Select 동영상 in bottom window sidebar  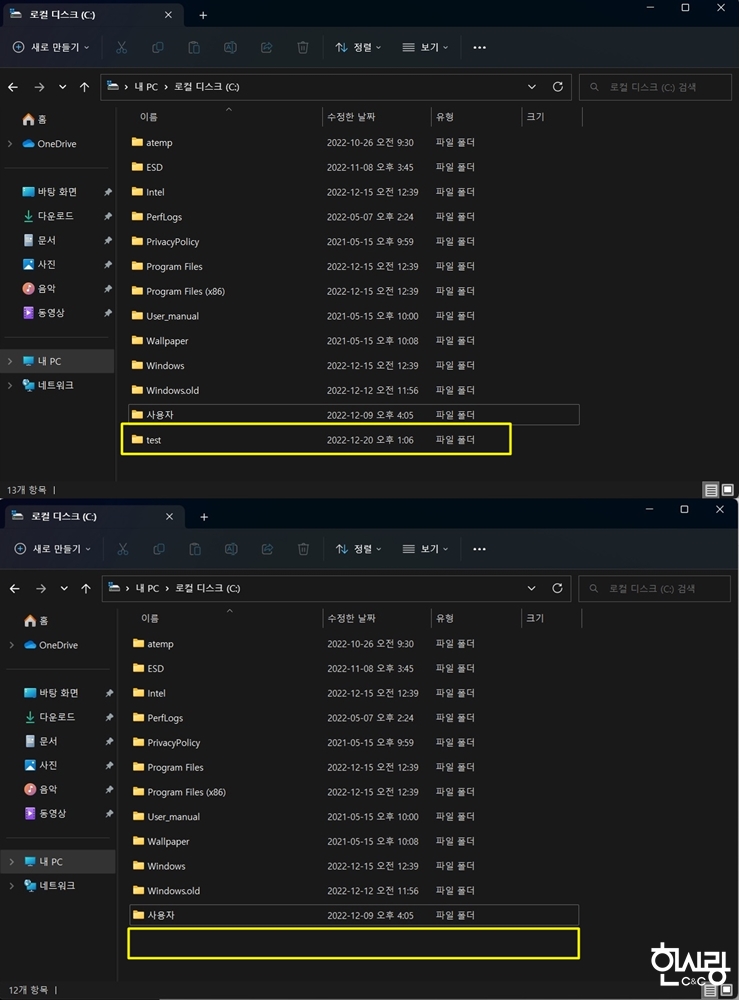[x=45, y=814]
